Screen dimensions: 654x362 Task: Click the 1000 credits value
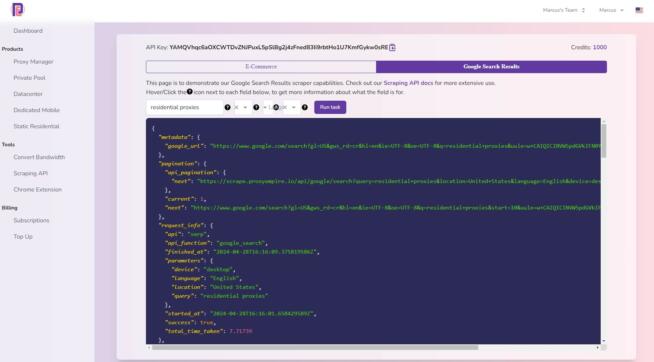(600, 47)
